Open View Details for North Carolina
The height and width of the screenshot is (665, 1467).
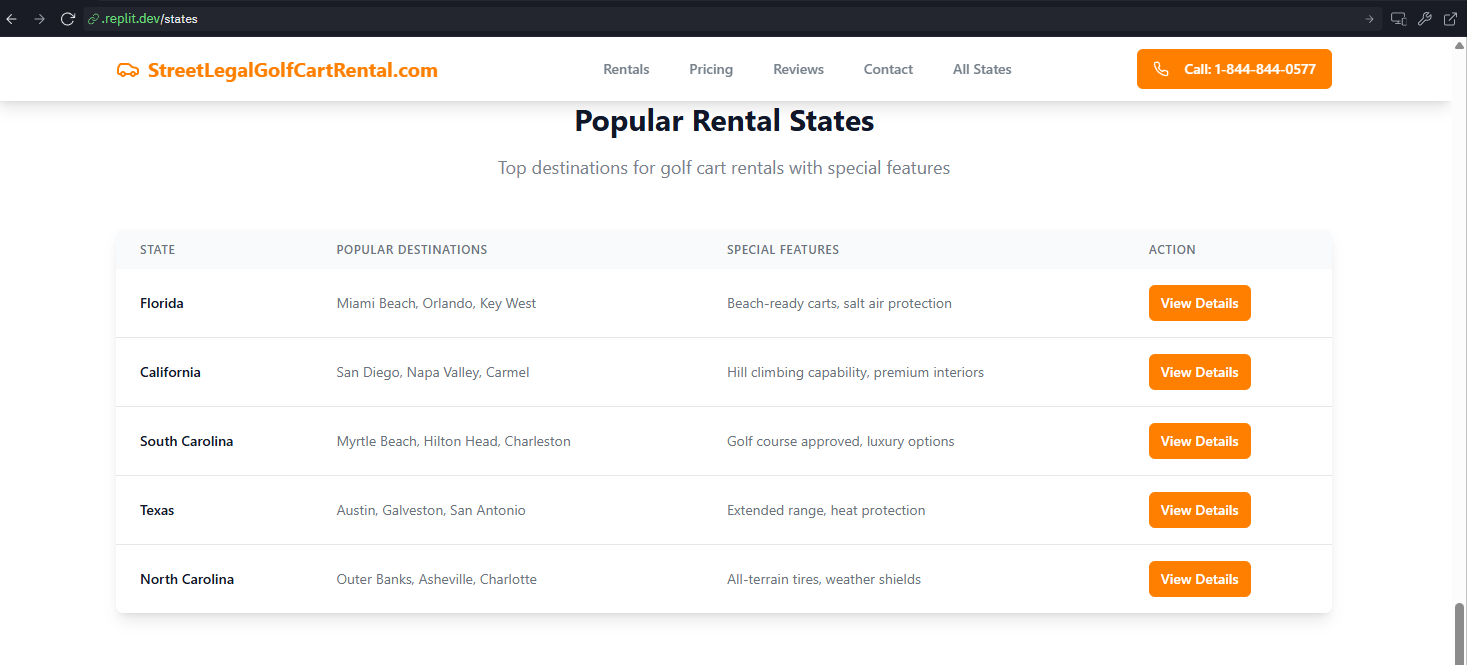pos(1199,580)
